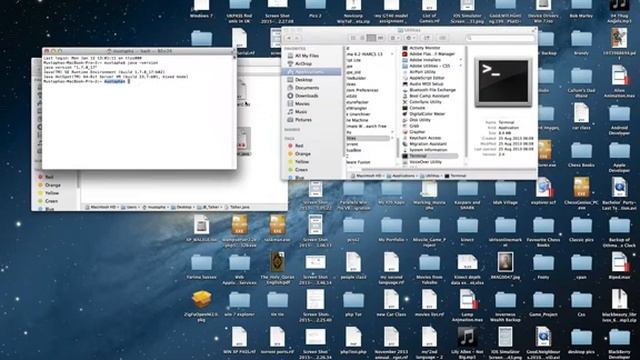
Task: Switch Utilities window to icon view
Action: (353, 38)
